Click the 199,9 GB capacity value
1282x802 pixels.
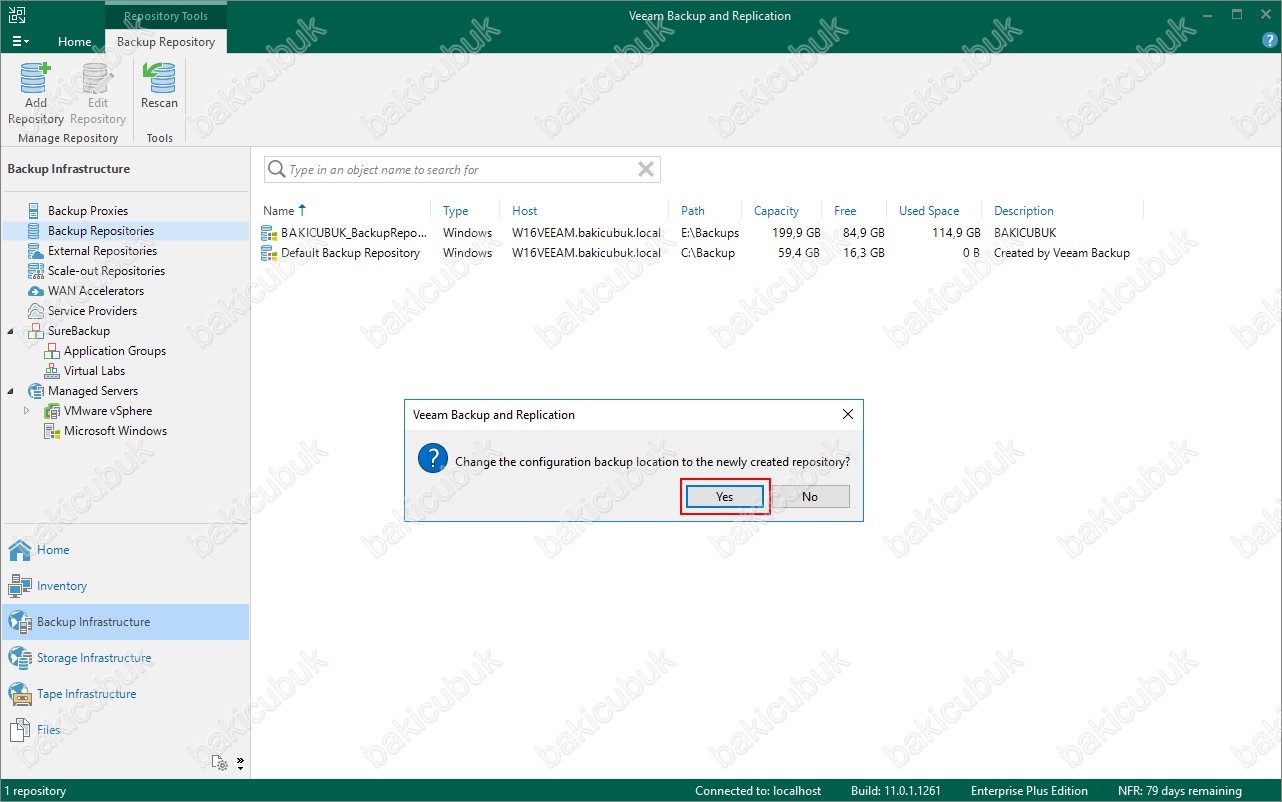pos(795,233)
